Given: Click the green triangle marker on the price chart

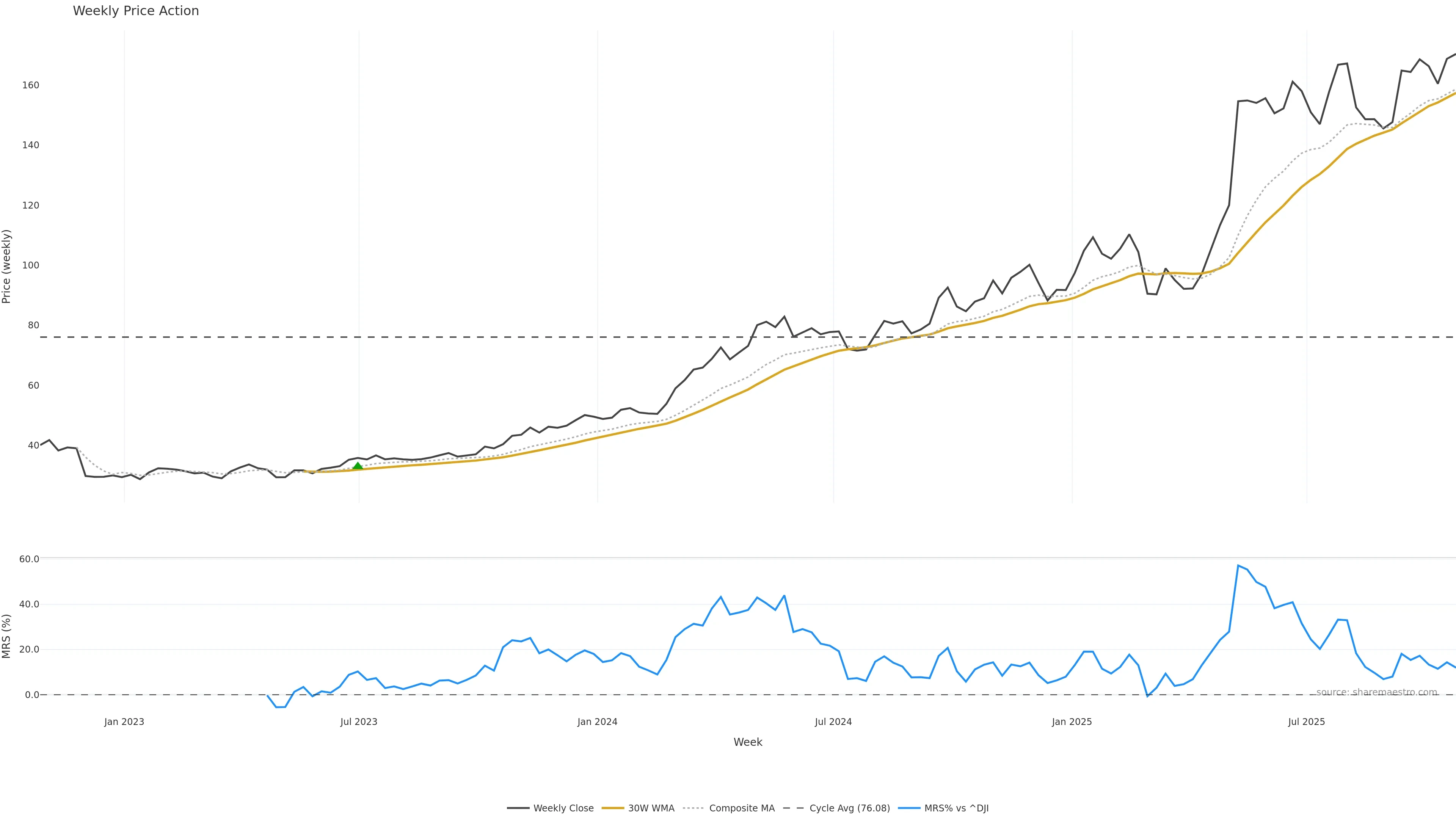Looking at the screenshot, I should point(357,466).
